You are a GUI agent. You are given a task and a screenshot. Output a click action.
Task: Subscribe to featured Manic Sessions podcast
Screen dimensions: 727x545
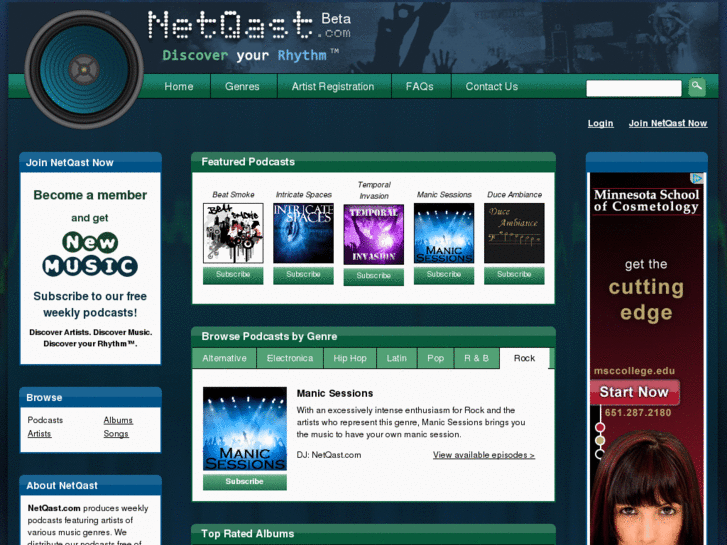[x=444, y=275]
